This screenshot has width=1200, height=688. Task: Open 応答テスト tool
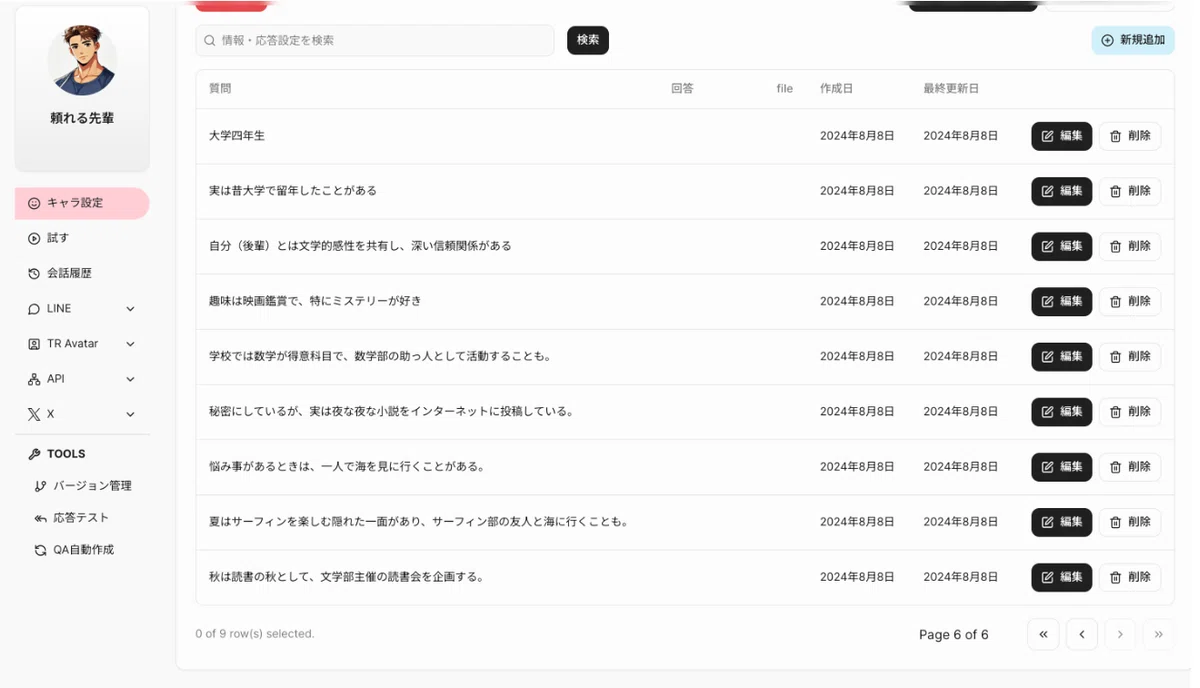pyautogui.click(x=72, y=518)
